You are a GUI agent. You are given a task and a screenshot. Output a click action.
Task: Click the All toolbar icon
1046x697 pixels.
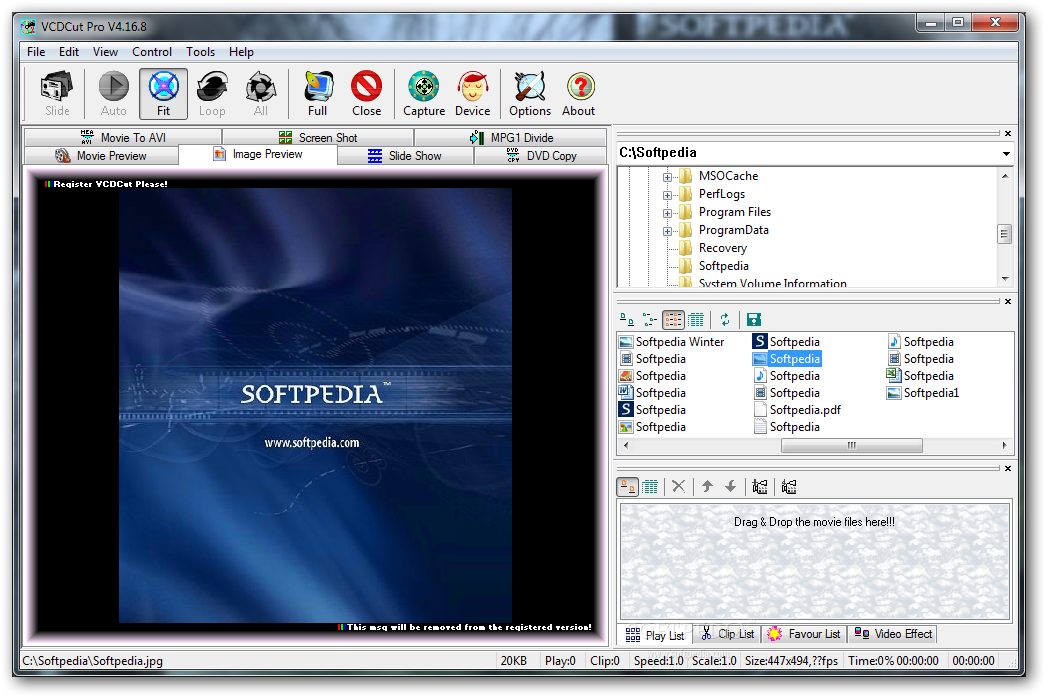click(x=261, y=94)
